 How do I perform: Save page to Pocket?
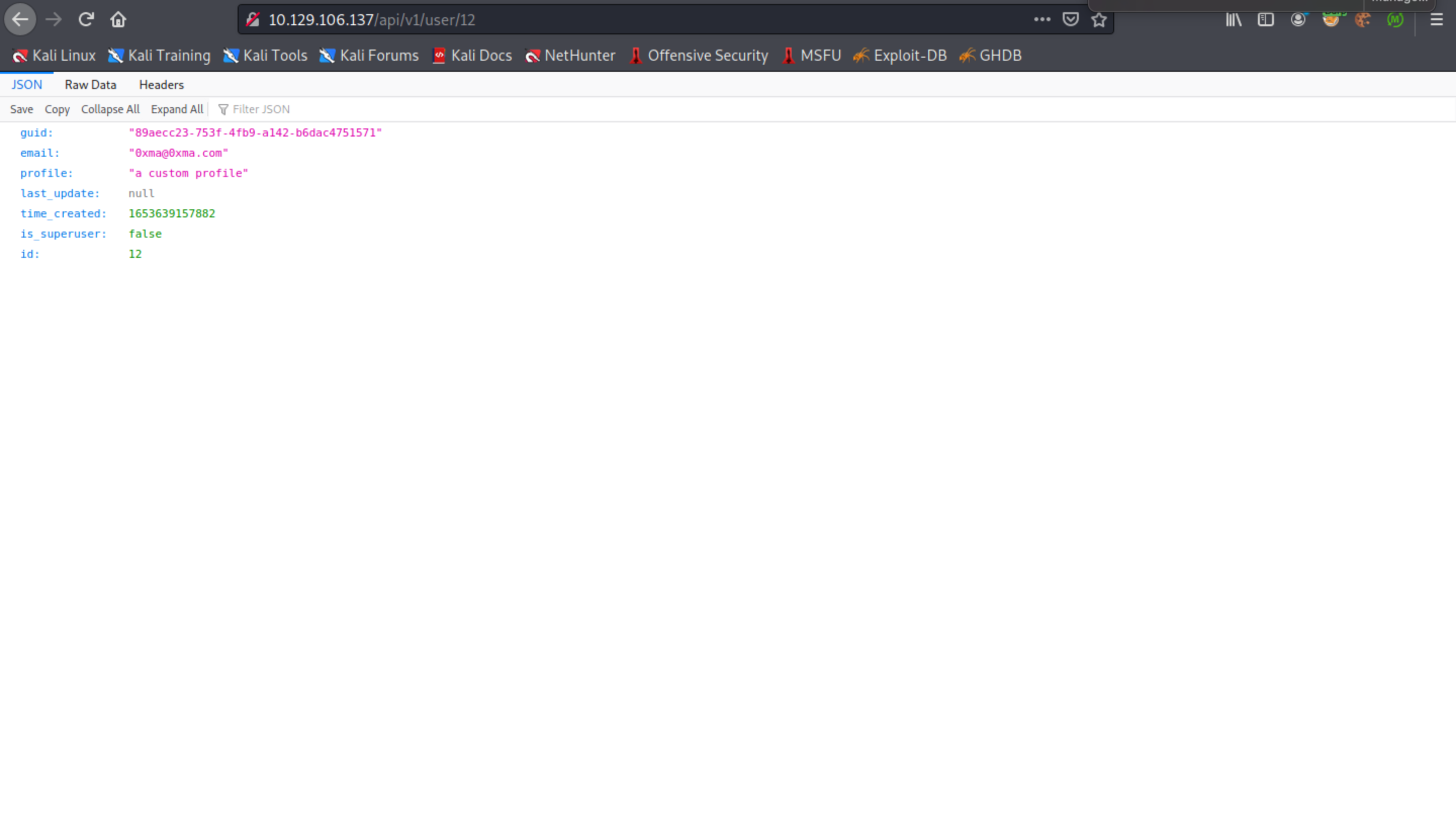[1071, 20]
